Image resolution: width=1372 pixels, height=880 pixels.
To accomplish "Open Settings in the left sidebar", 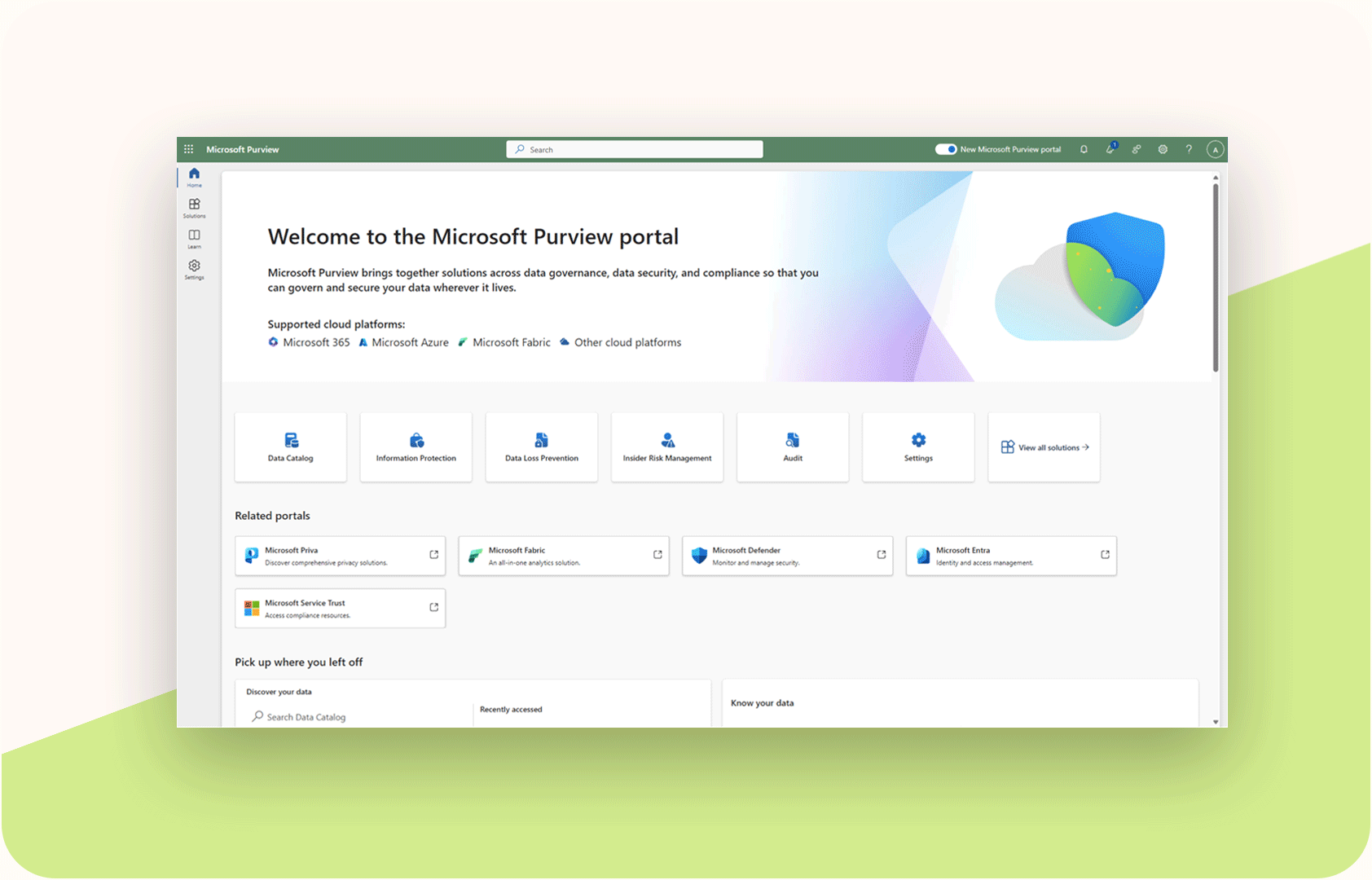I will tap(194, 269).
